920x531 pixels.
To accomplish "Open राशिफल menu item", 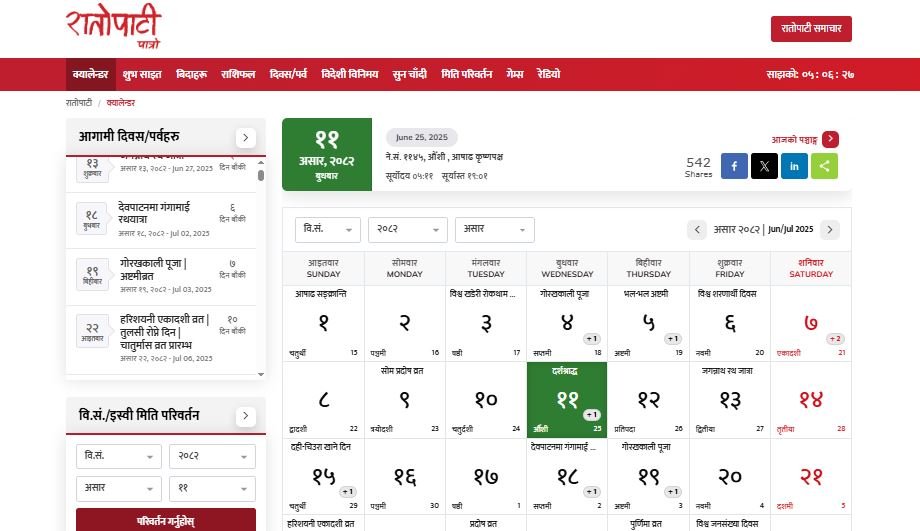I will (x=238, y=75).
